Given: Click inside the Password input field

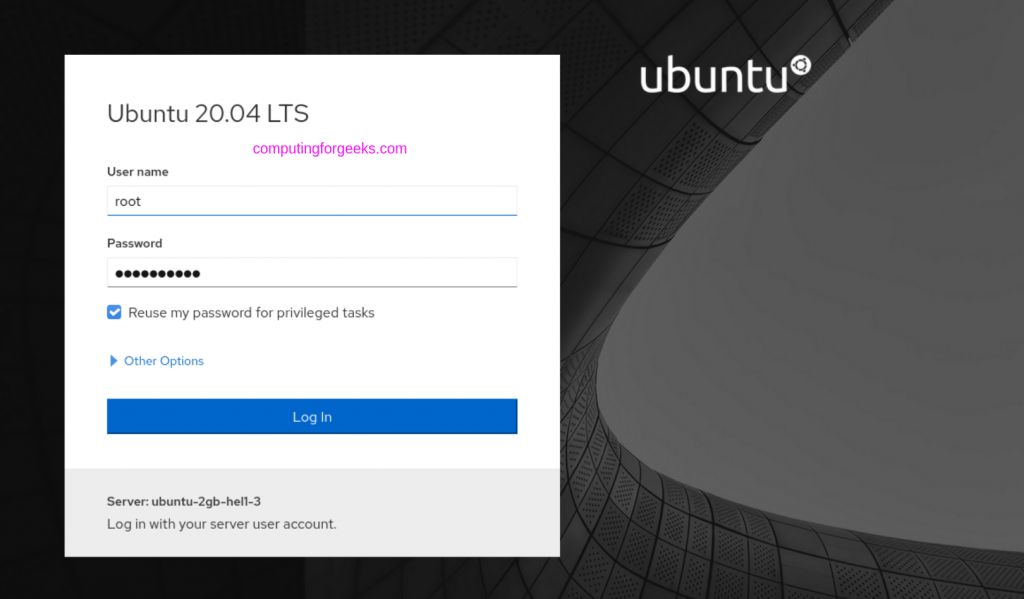Looking at the screenshot, I should [311, 272].
